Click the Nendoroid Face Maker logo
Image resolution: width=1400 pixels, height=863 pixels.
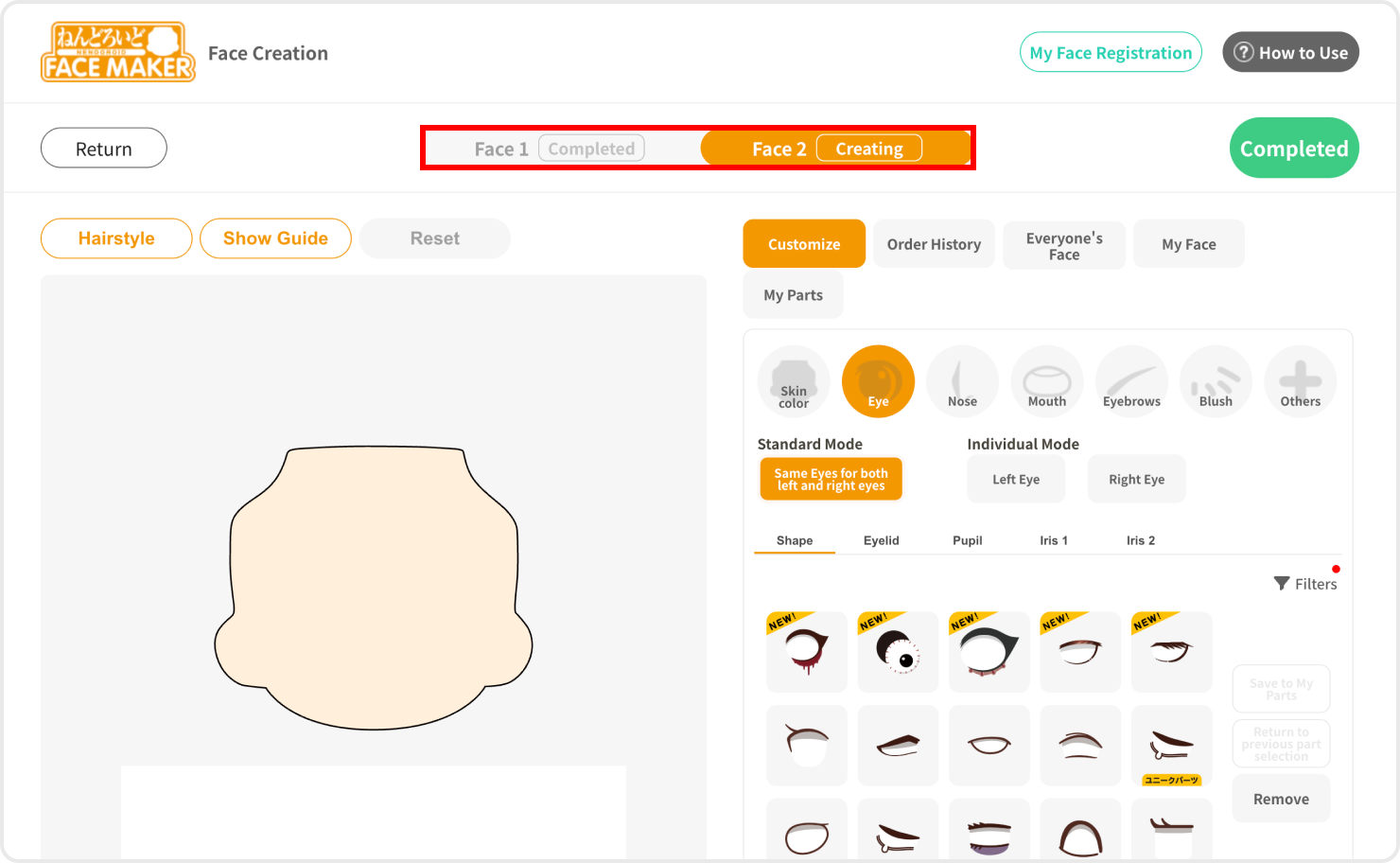118,53
